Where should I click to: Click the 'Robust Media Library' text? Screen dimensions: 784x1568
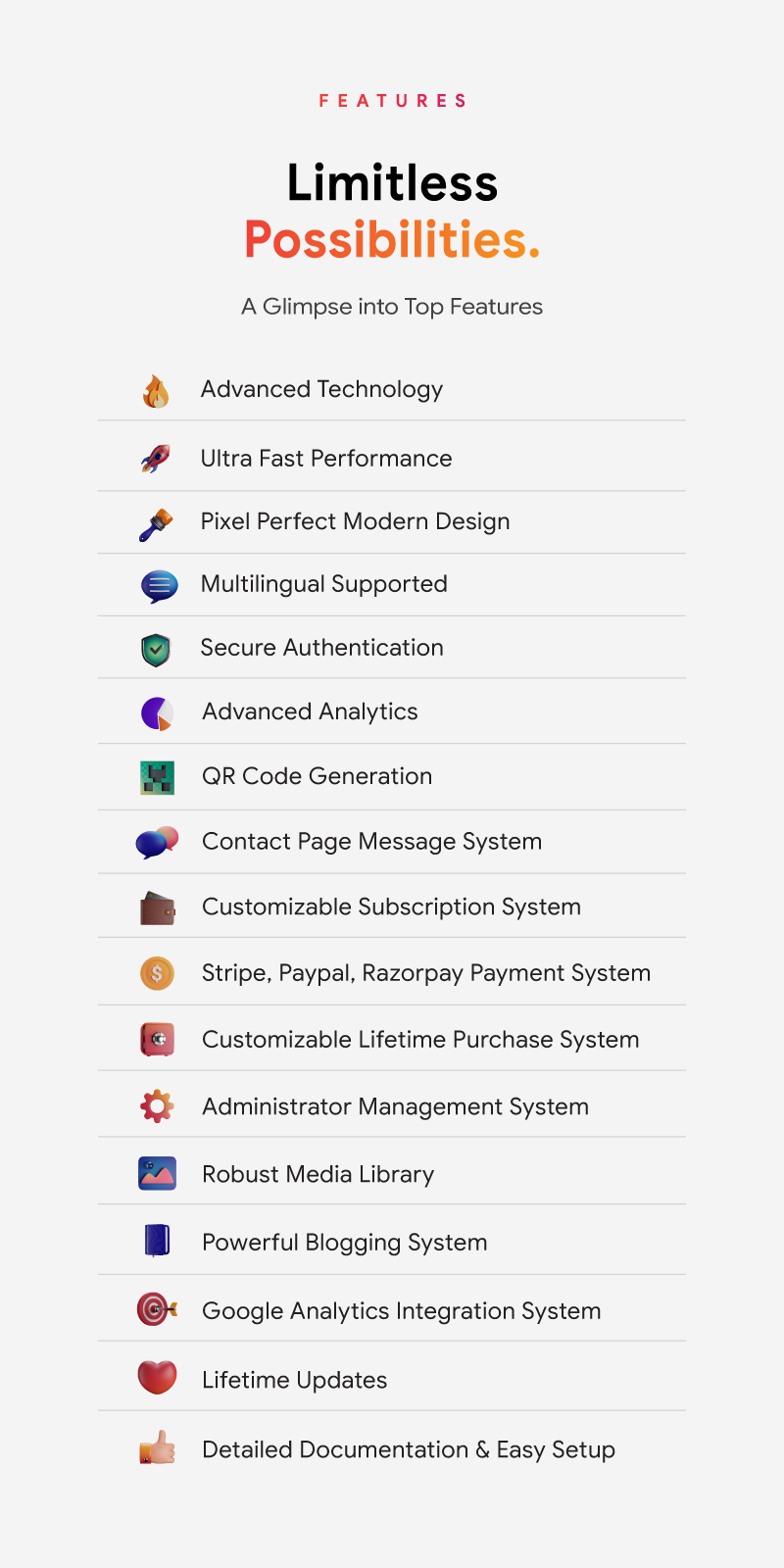[318, 1175]
